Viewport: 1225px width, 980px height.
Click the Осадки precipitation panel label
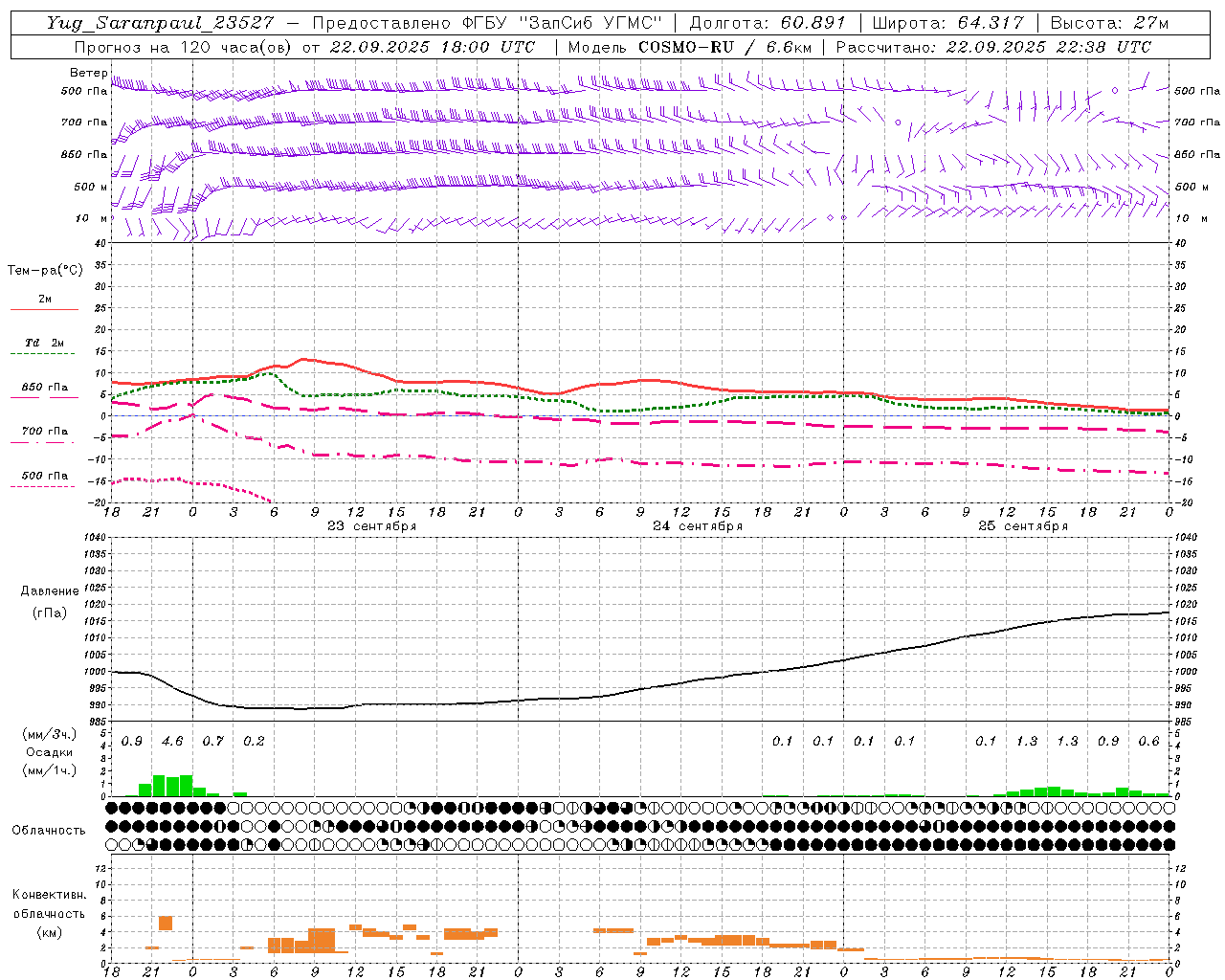[x=49, y=752]
